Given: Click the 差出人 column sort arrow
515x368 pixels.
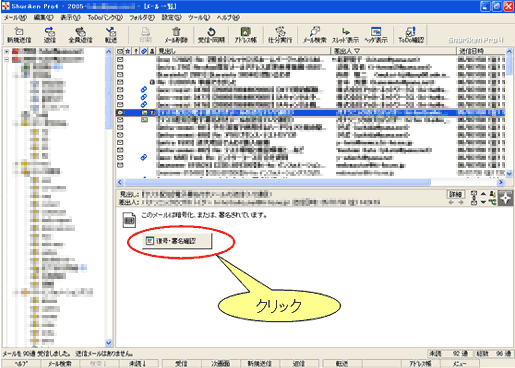Looking at the screenshot, I should (x=357, y=51).
